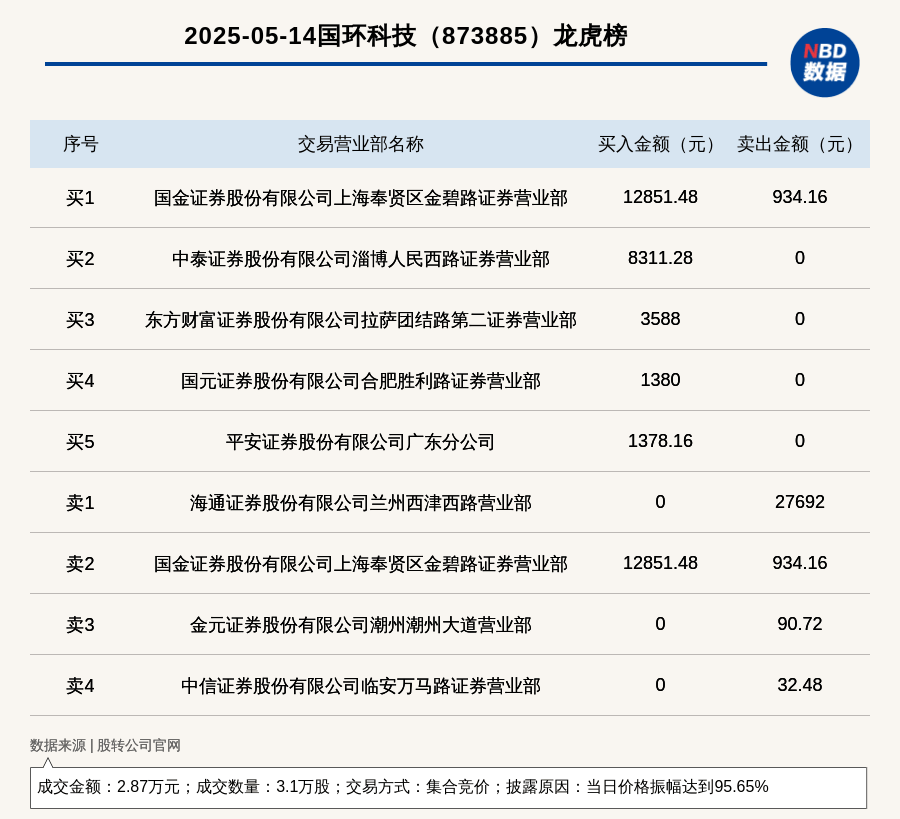Expand the 交易营业部名称 column header
The width and height of the screenshot is (900, 819).
click(360, 144)
